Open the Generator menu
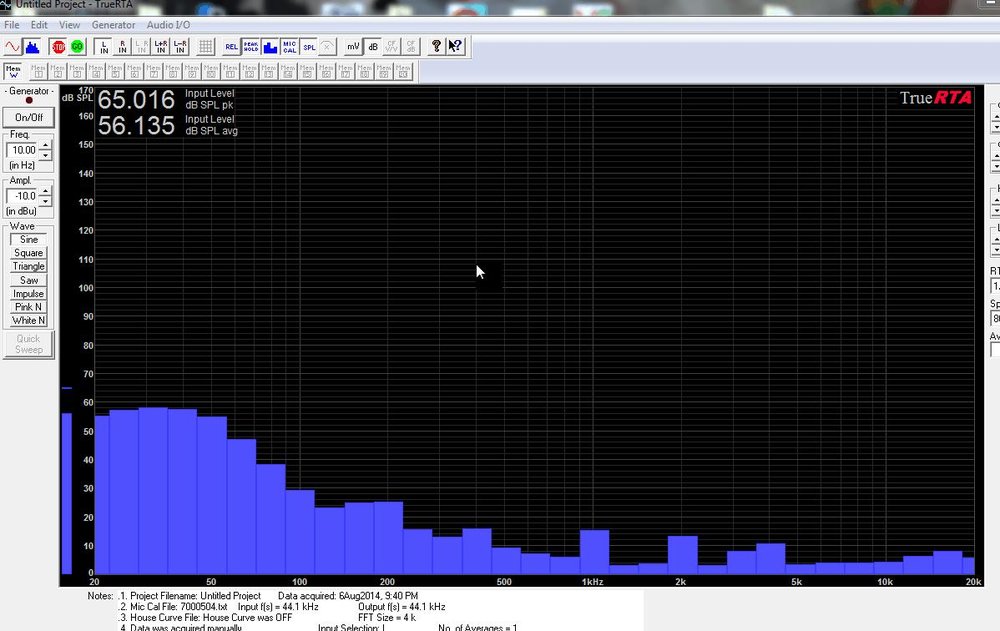The height and width of the screenshot is (631, 1000). [x=114, y=25]
